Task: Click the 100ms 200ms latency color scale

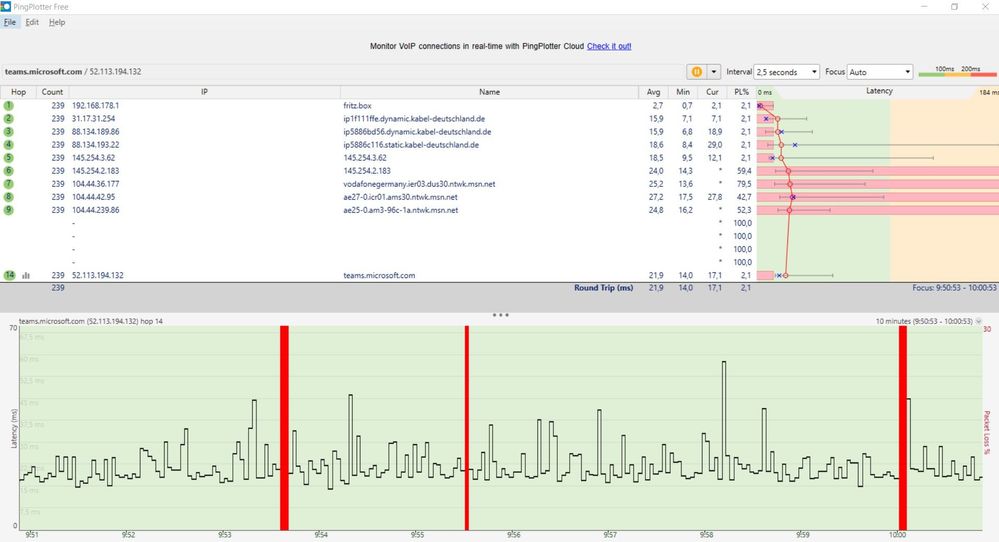Action: [x=957, y=71]
